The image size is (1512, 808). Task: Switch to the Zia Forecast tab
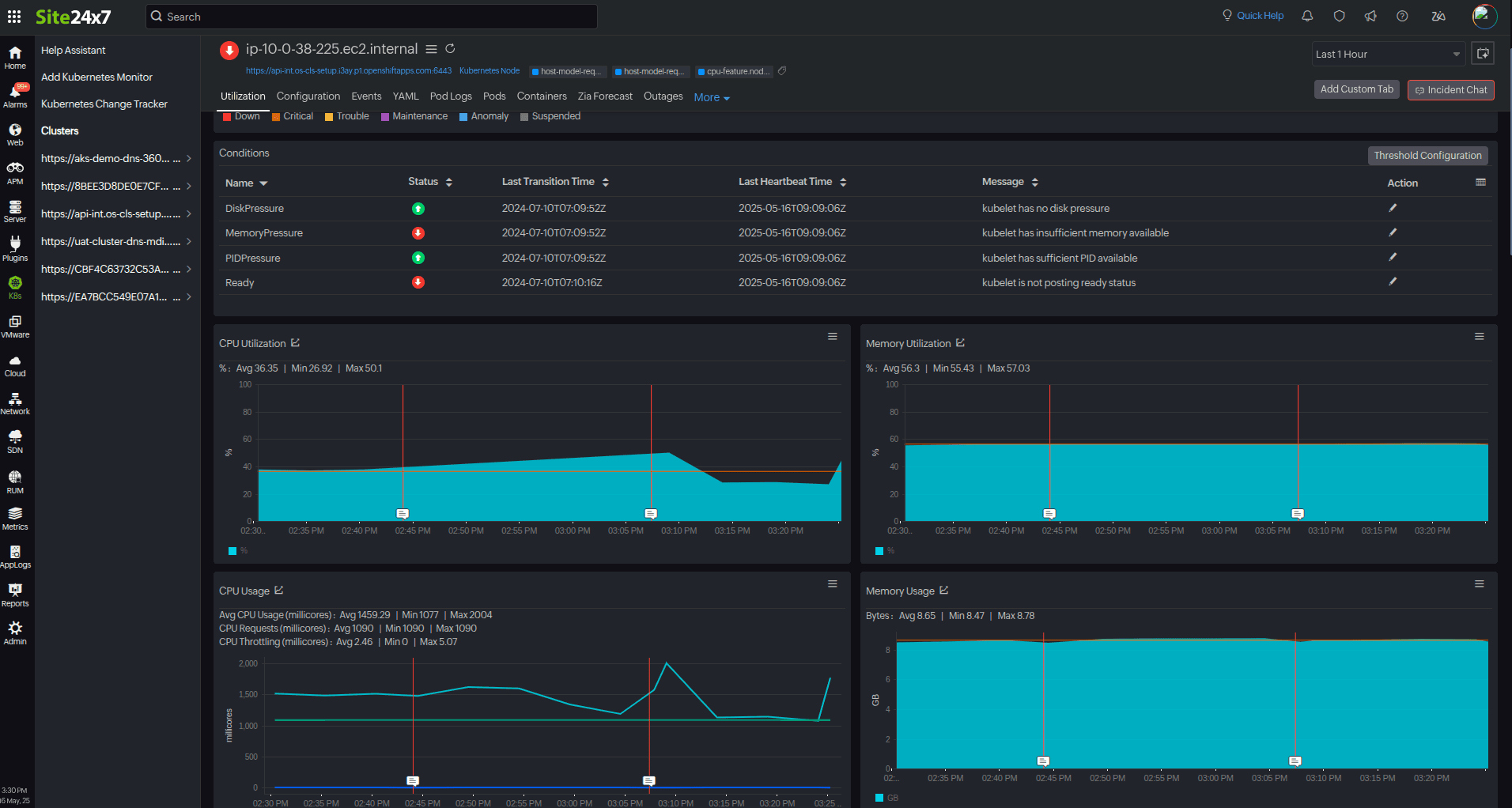604,96
